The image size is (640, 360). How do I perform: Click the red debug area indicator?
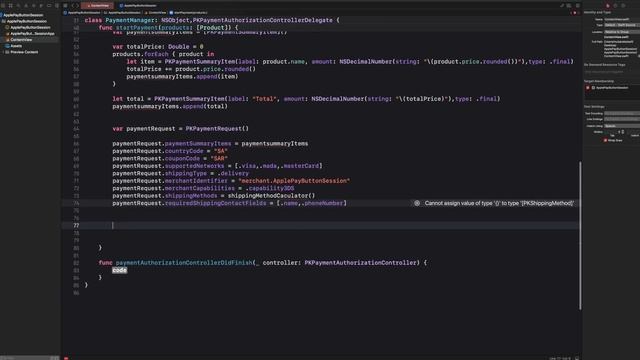(66, 358)
